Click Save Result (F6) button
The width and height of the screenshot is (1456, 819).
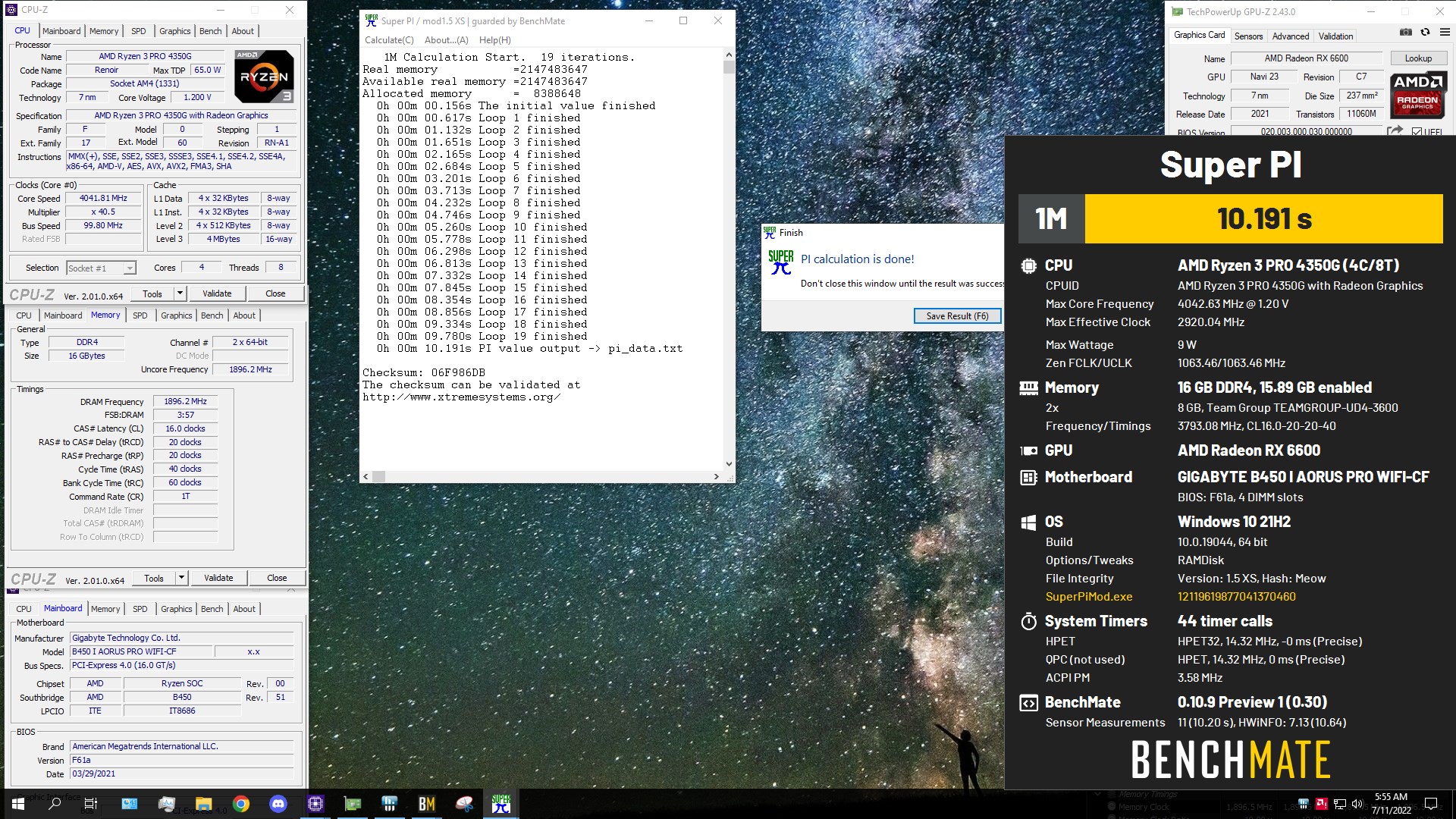pos(957,316)
